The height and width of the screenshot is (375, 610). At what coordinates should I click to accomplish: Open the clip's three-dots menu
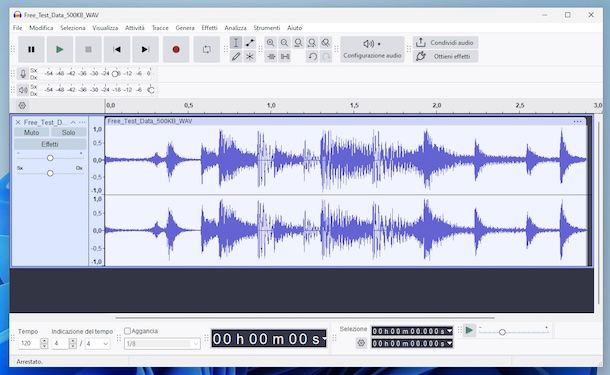(x=578, y=121)
